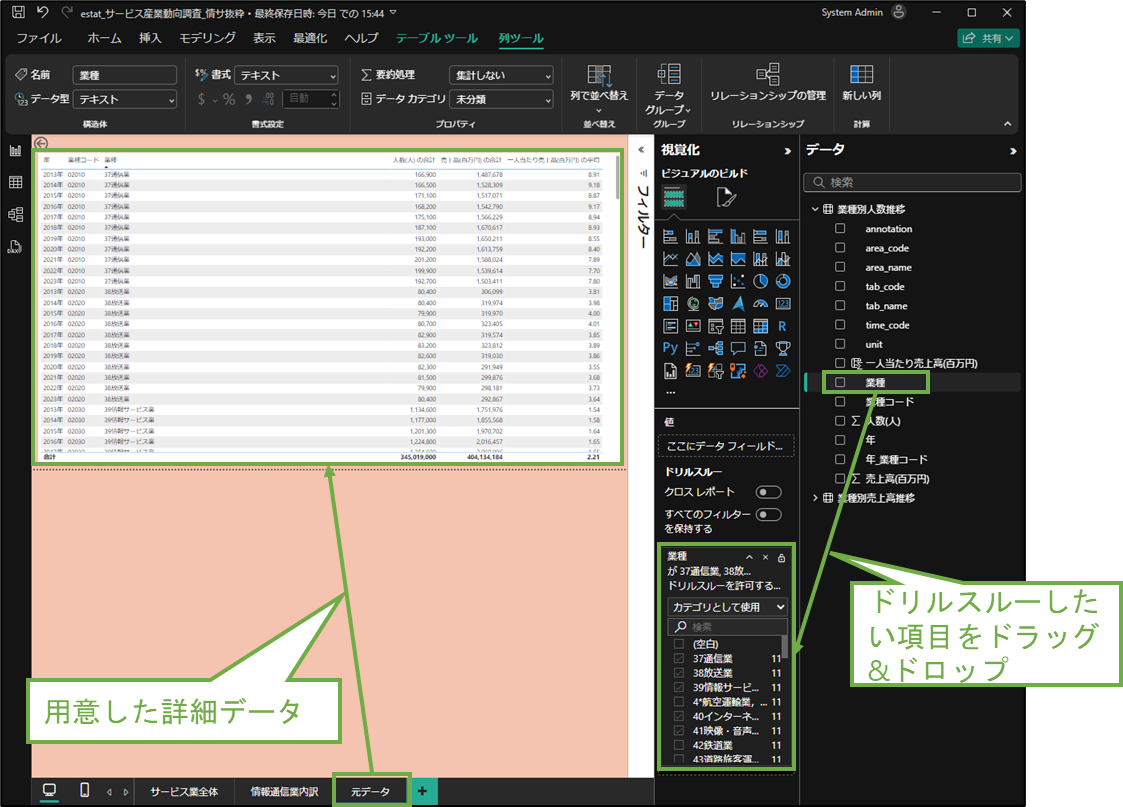Switch to the 情報通信業内訳 page tab
Viewport: 1123px width, 807px height.
click(284, 791)
